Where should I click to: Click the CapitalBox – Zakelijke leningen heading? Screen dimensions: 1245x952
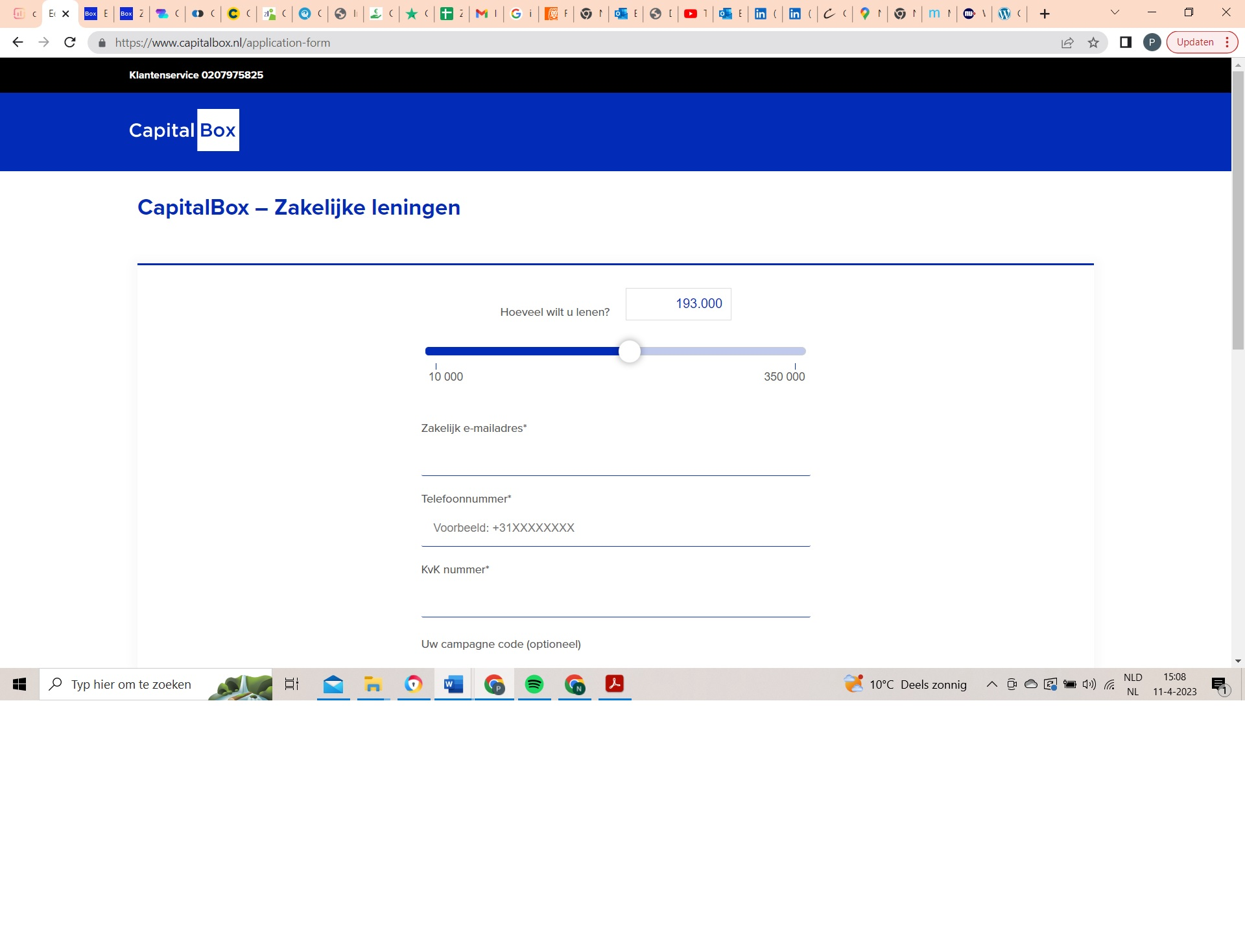(x=299, y=208)
